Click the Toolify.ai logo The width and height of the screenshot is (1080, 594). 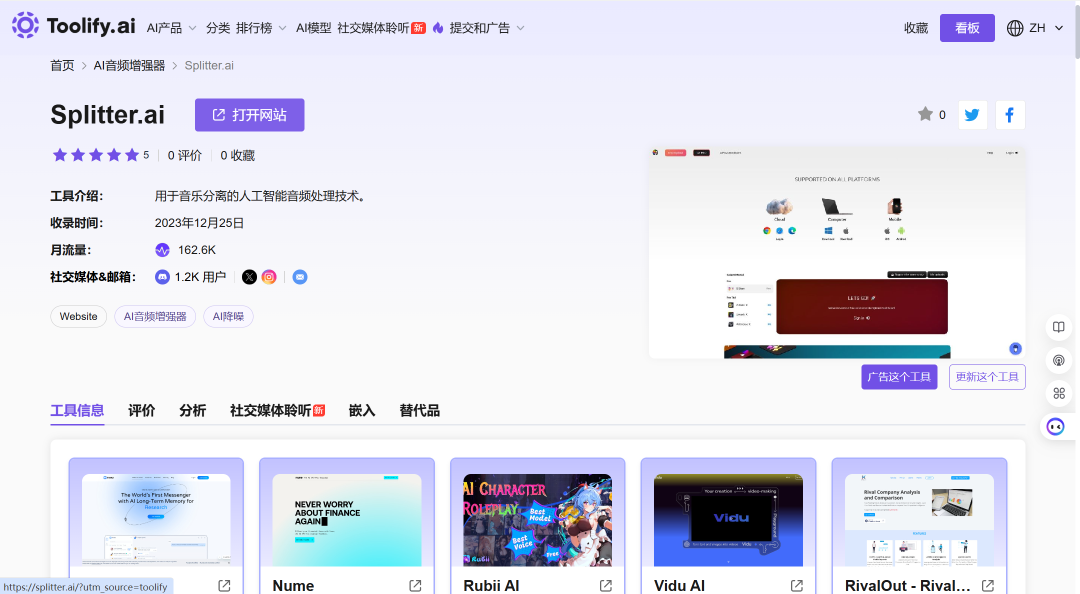click(x=74, y=26)
